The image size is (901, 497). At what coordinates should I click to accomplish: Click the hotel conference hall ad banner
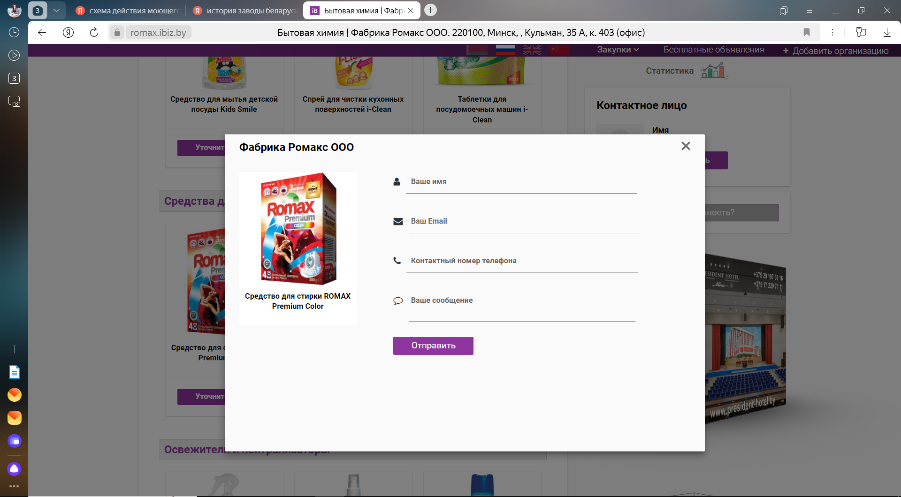pos(745,339)
